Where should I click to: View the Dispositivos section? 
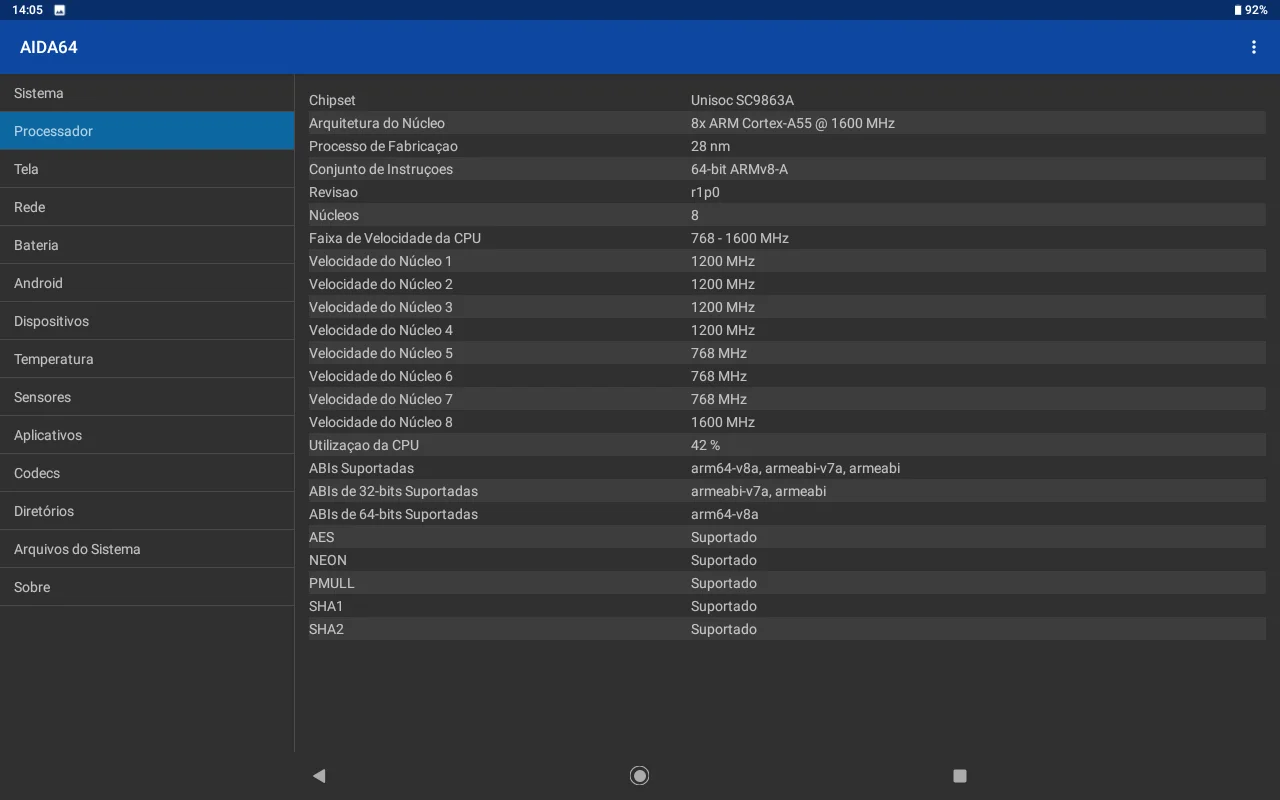pos(147,321)
